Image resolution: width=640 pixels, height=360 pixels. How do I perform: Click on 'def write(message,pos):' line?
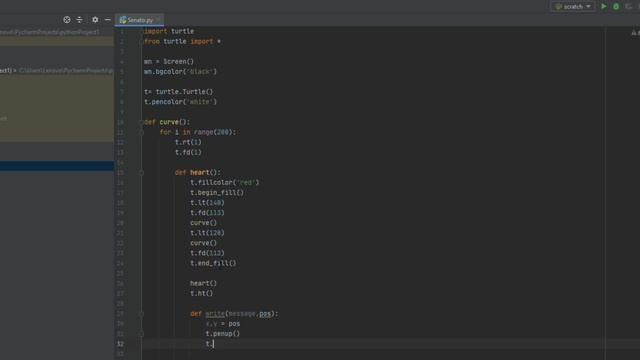234,314
